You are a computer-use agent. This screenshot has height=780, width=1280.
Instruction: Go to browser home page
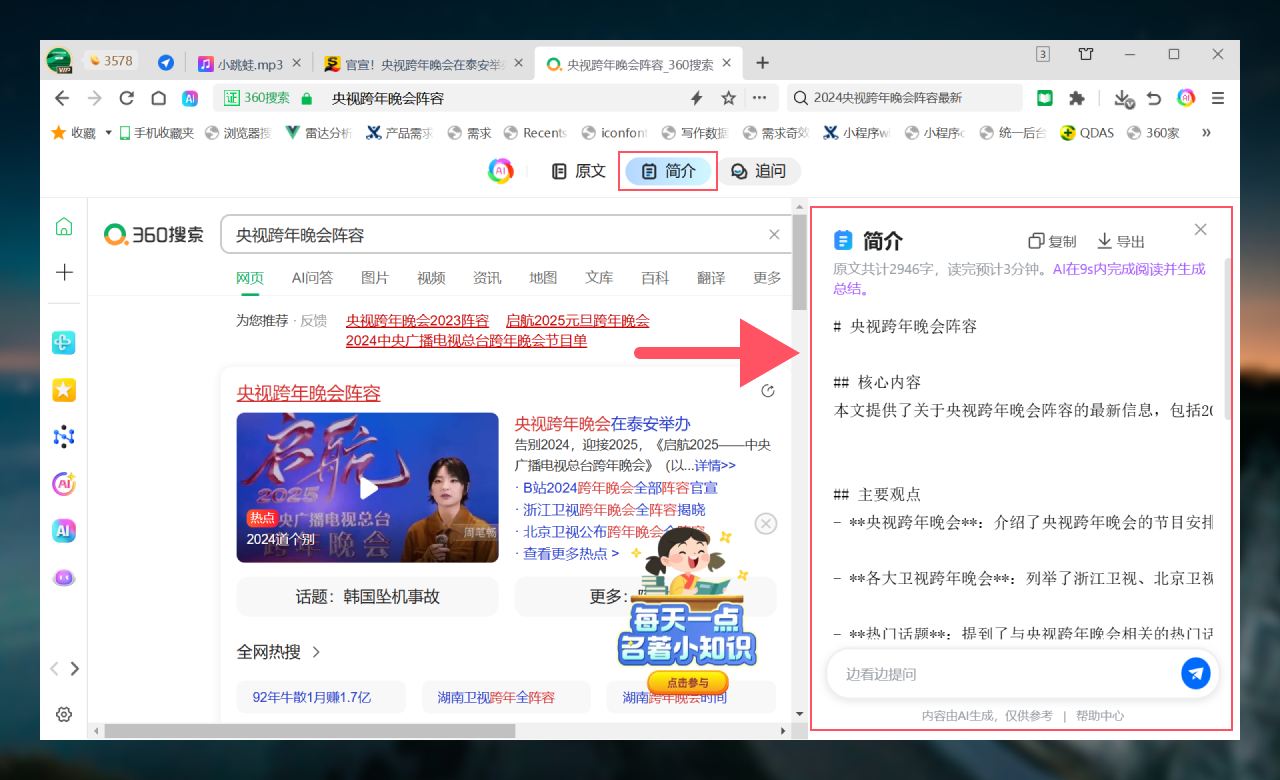pyautogui.click(x=158, y=98)
